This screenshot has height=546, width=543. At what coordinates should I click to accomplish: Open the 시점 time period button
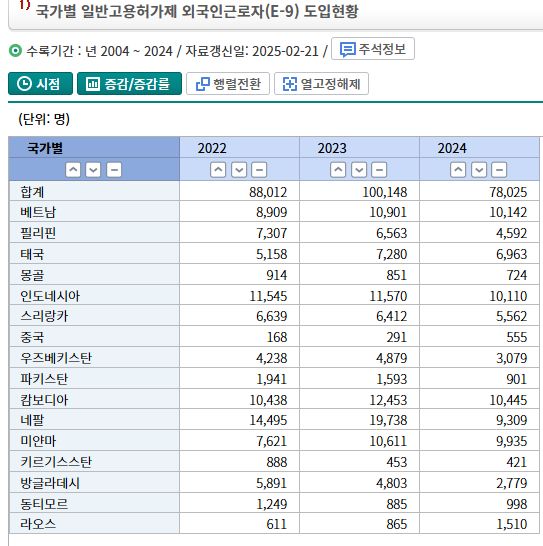pyautogui.click(x=40, y=84)
